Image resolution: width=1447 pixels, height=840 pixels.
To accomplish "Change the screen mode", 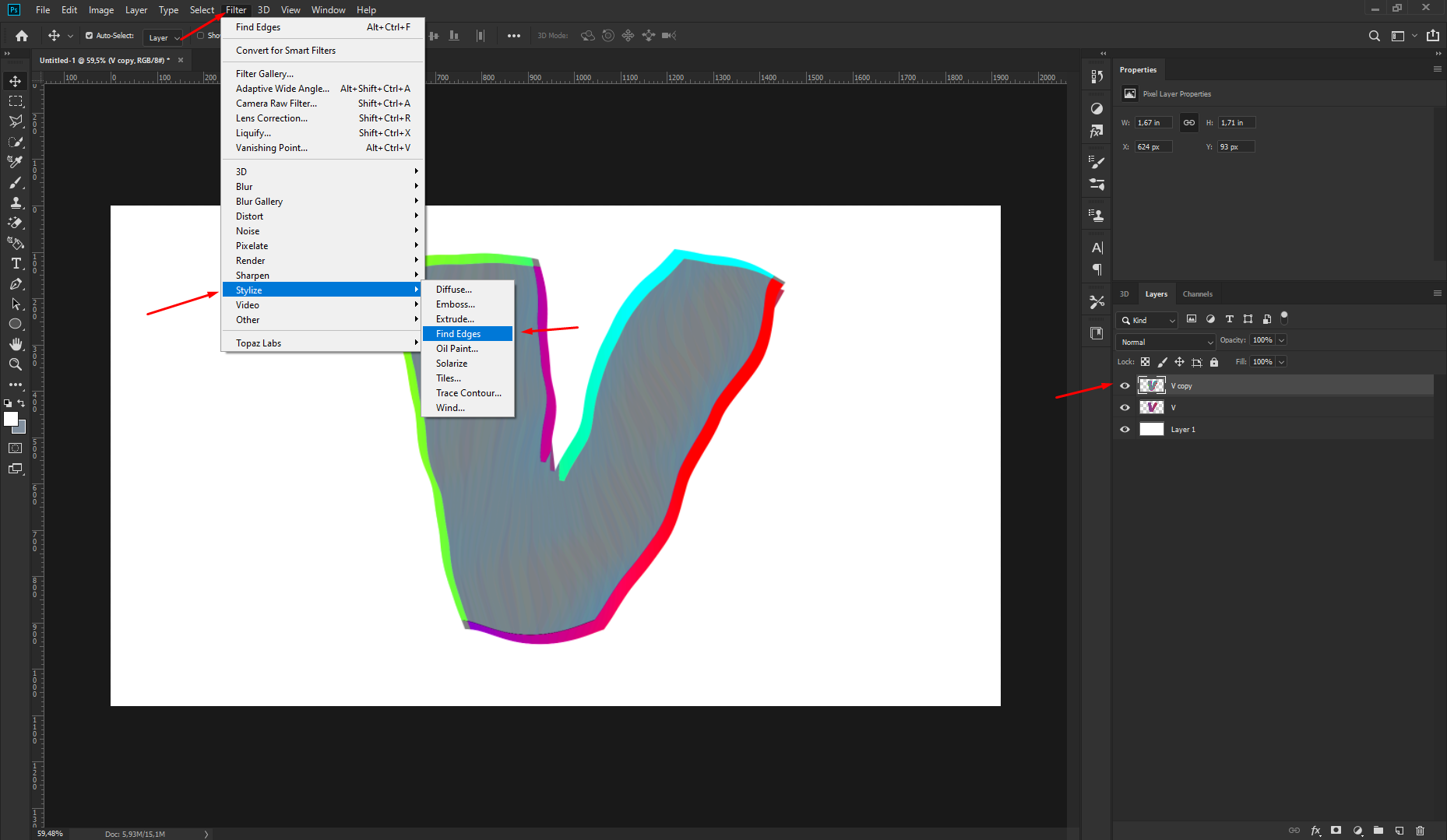I will pos(15,469).
